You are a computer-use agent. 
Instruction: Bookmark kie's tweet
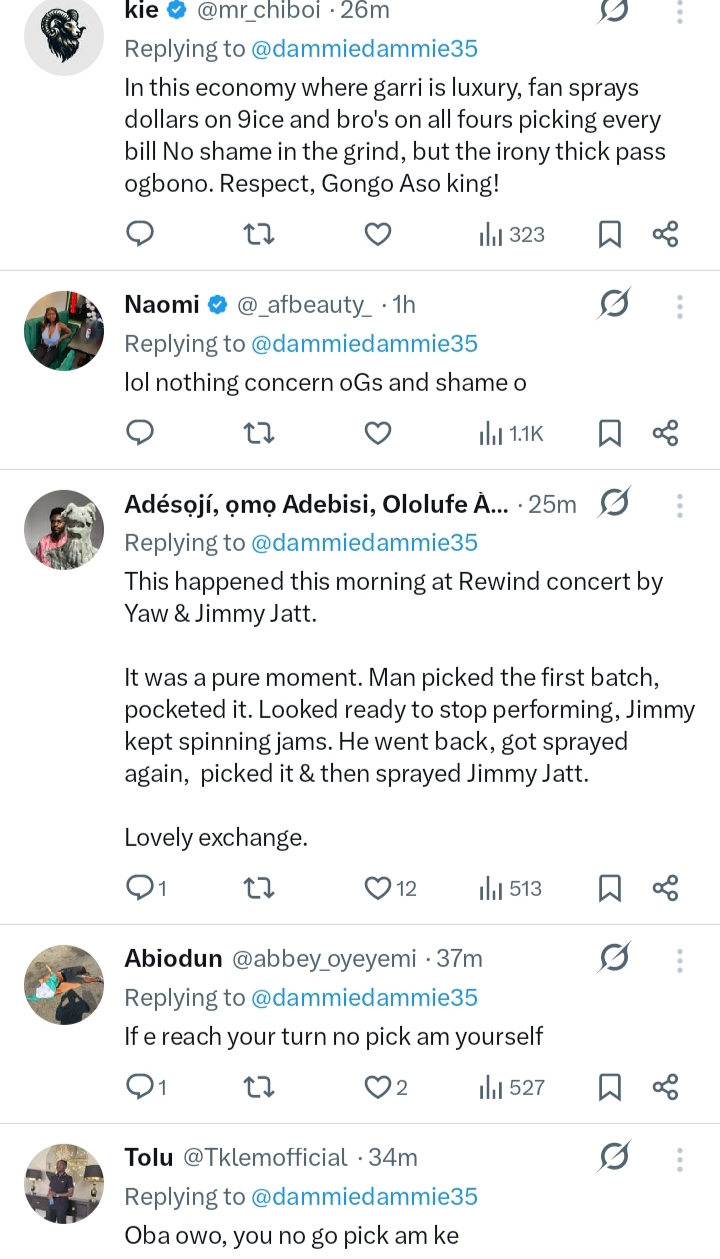pyautogui.click(x=609, y=234)
